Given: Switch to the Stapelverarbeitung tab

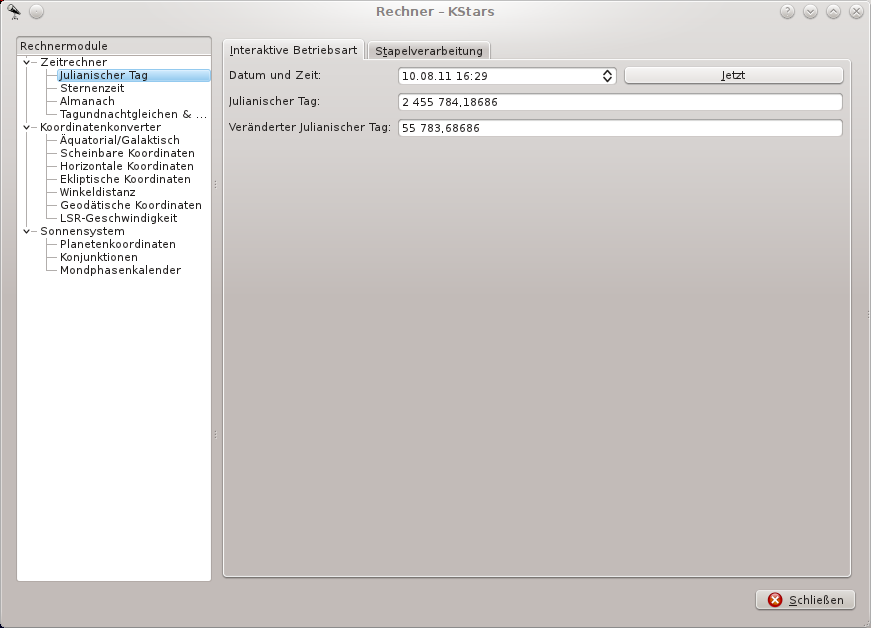Looking at the screenshot, I should (x=429, y=51).
